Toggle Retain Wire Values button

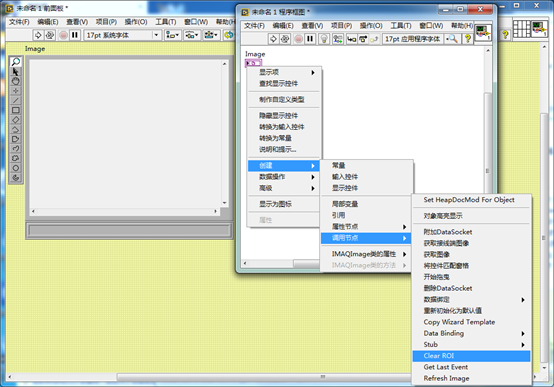coord(337,39)
